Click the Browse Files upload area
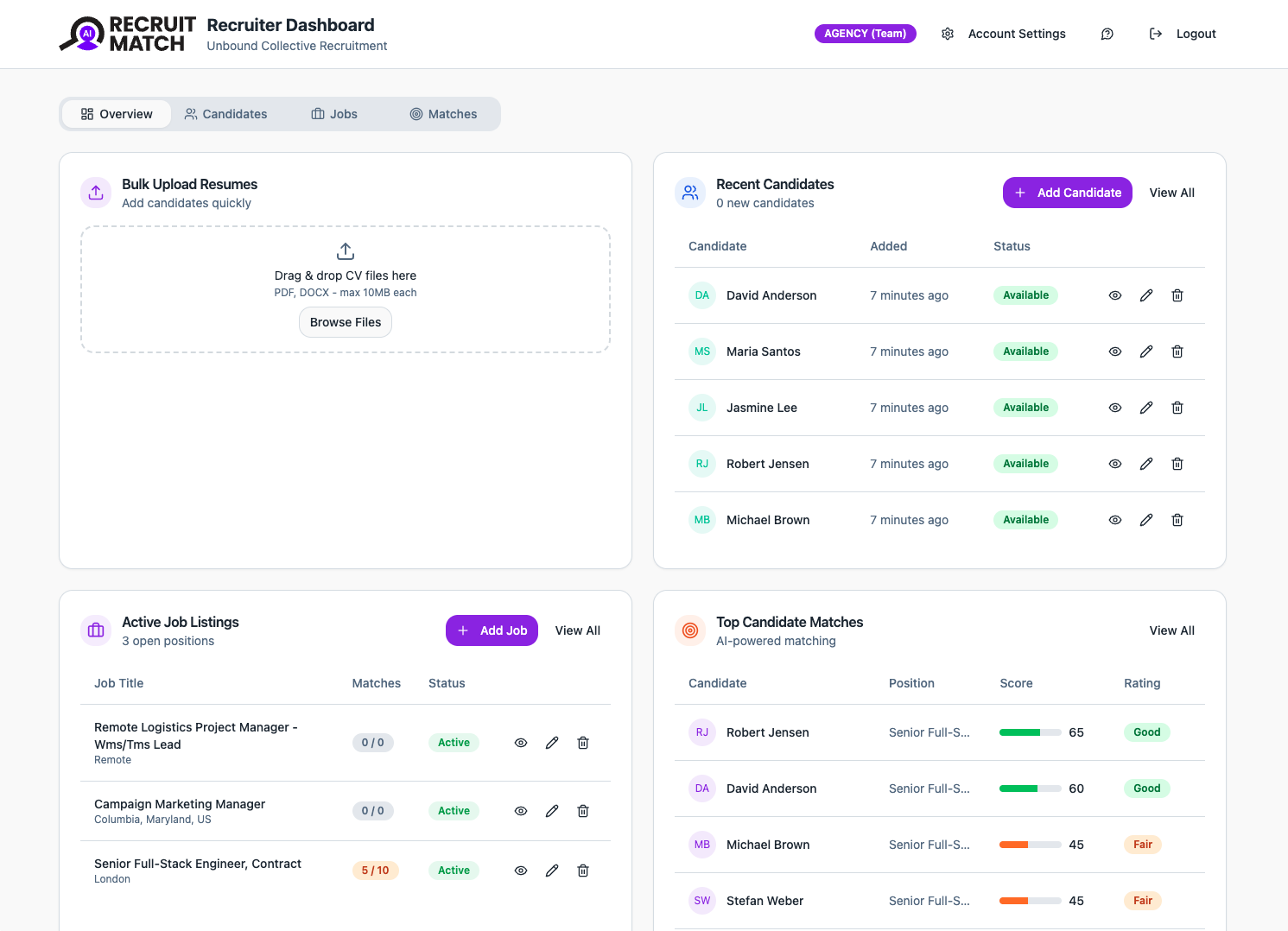The width and height of the screenshot is (1288, 931). point(345,322)
